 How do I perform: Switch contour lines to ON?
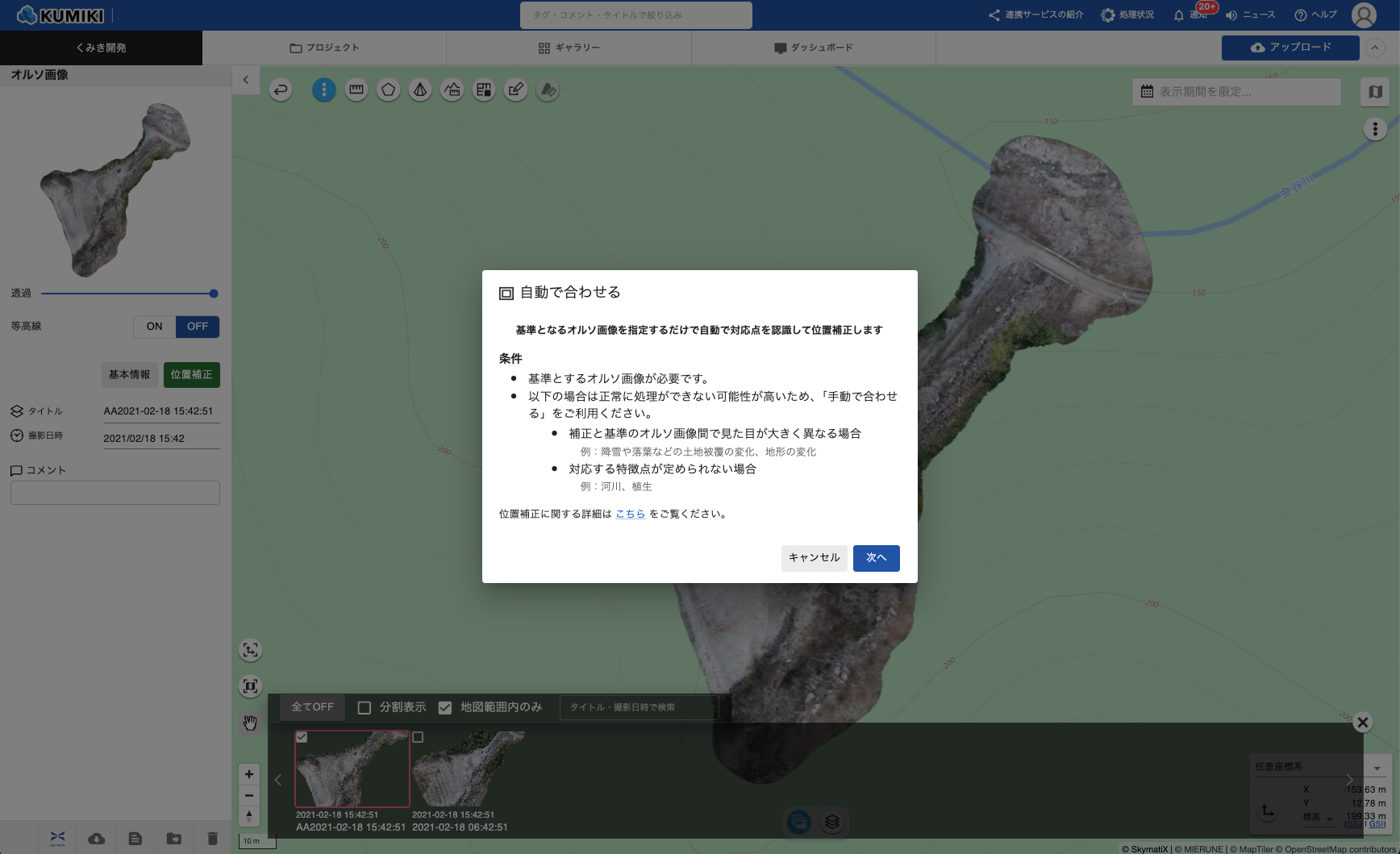154,327
